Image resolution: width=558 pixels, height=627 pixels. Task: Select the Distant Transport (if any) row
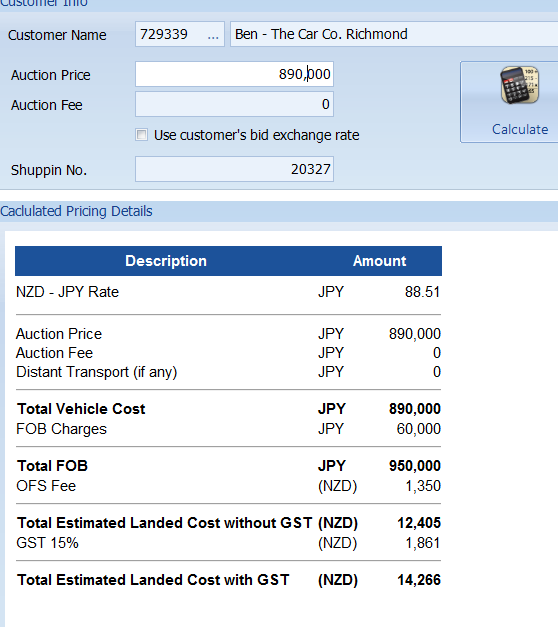[228, 372]
